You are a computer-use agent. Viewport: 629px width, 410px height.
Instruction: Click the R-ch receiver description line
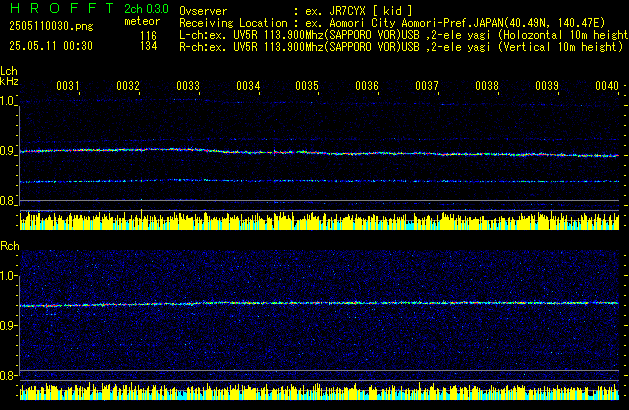(x=401, y=47)
